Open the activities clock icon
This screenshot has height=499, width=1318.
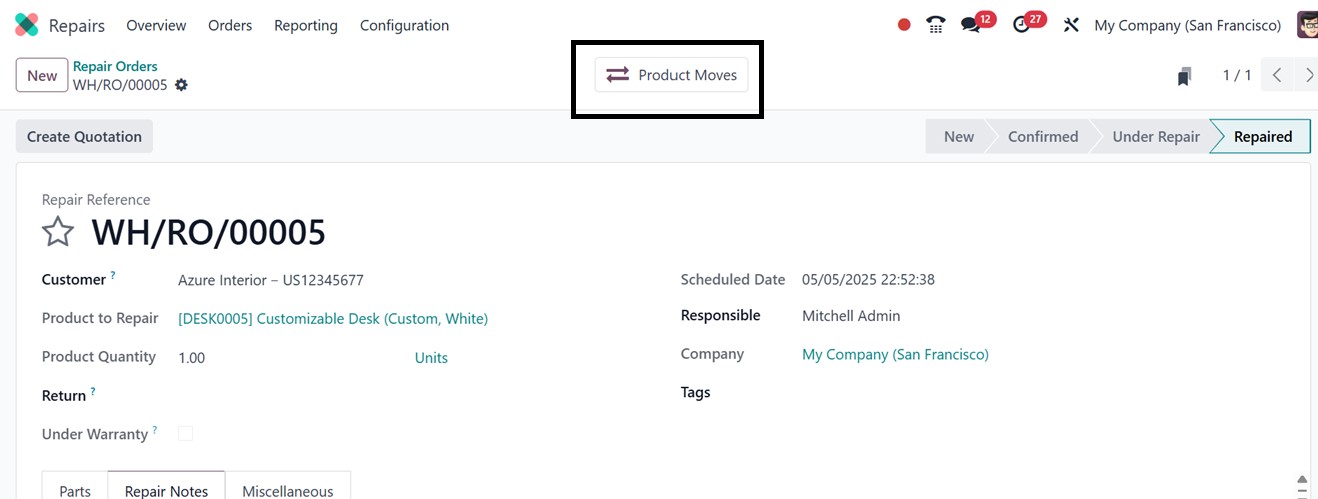[x=1021, y=25]
